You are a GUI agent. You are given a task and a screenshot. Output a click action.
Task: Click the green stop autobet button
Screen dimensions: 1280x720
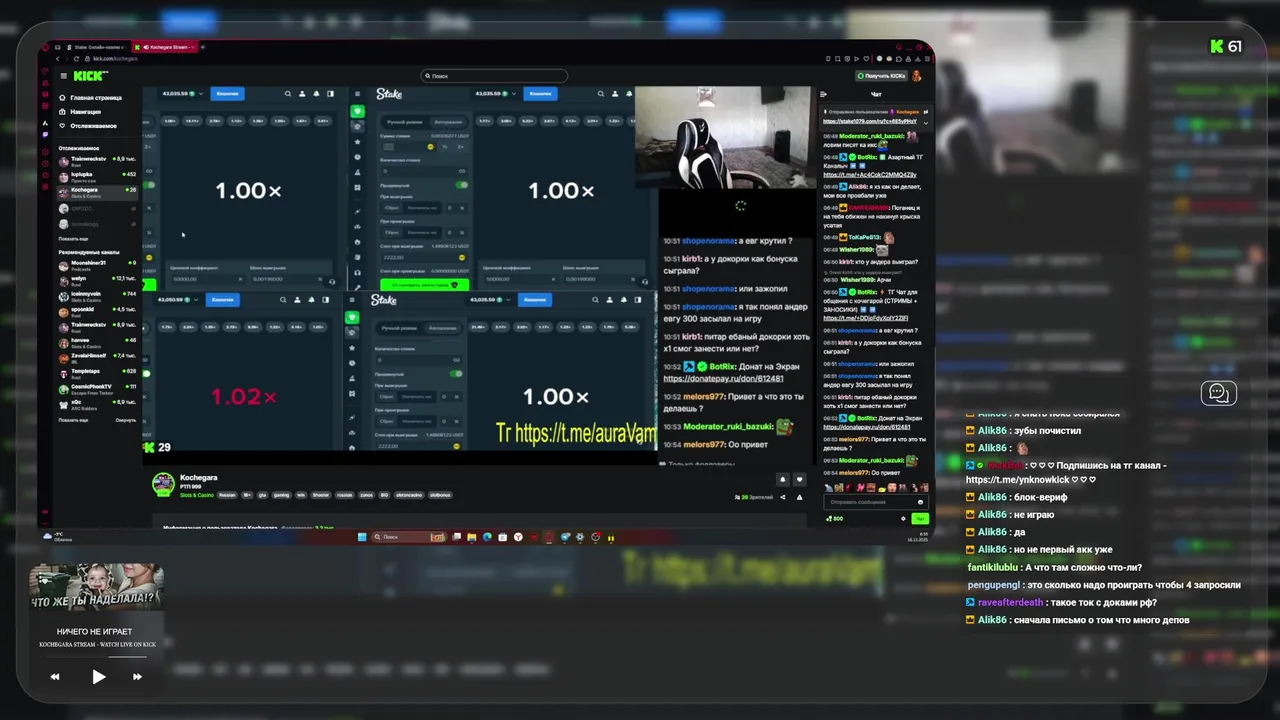(424, 285)
